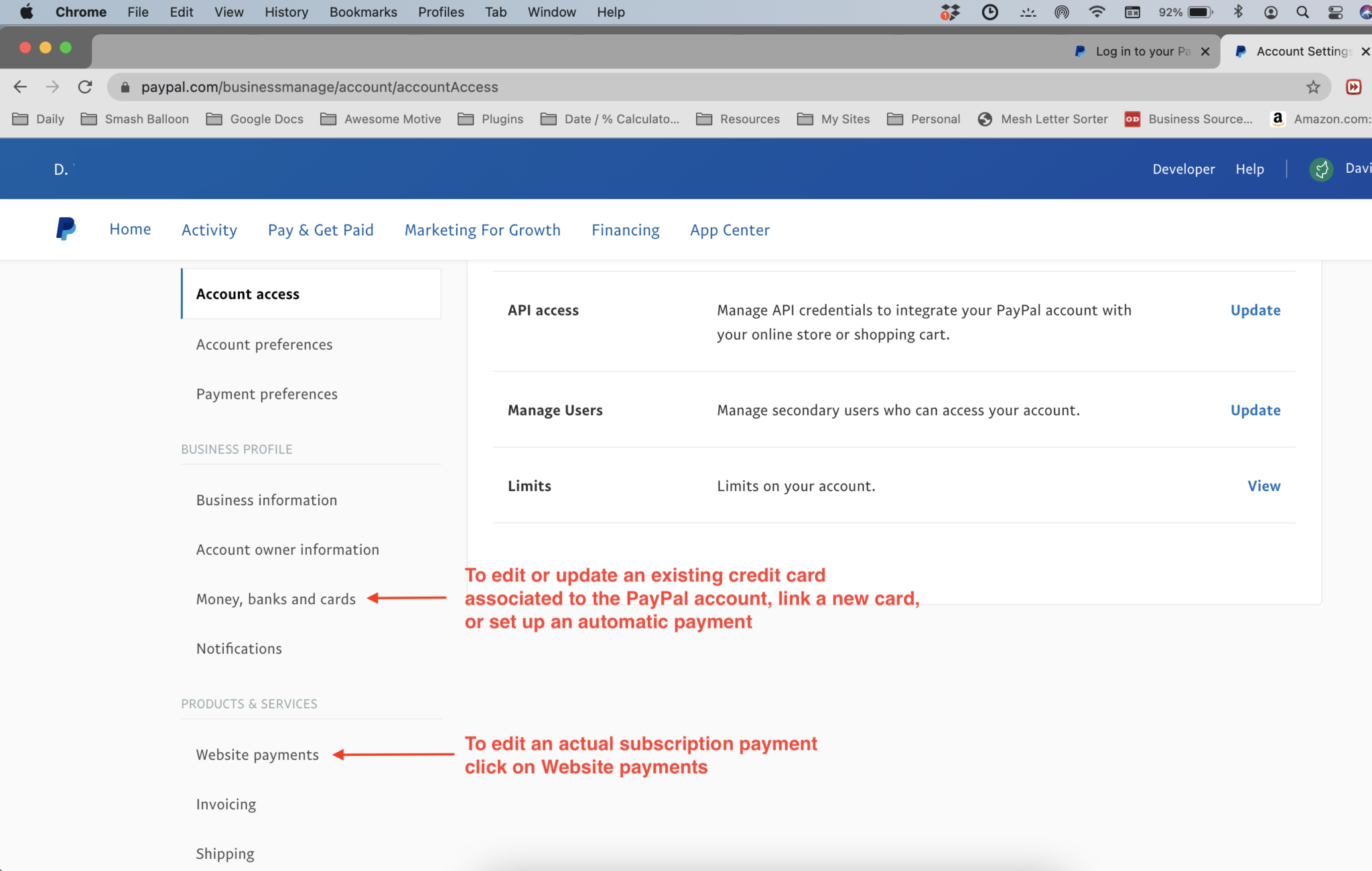The image size is (1372, 871).
Task: Click View link for Limits
Action: click(1263, 486)
